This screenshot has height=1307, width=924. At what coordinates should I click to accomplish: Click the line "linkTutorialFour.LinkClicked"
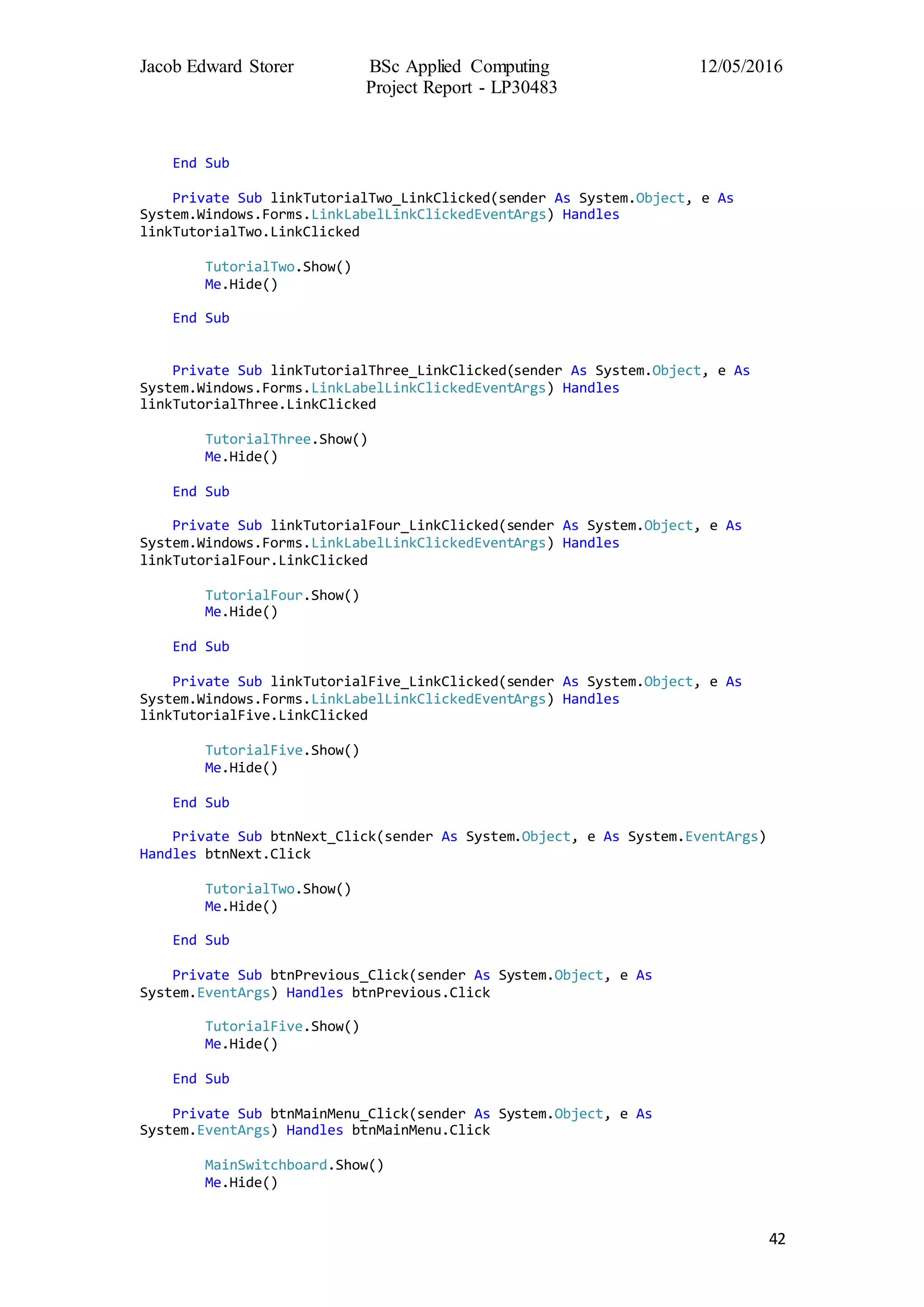pos(254,560)
